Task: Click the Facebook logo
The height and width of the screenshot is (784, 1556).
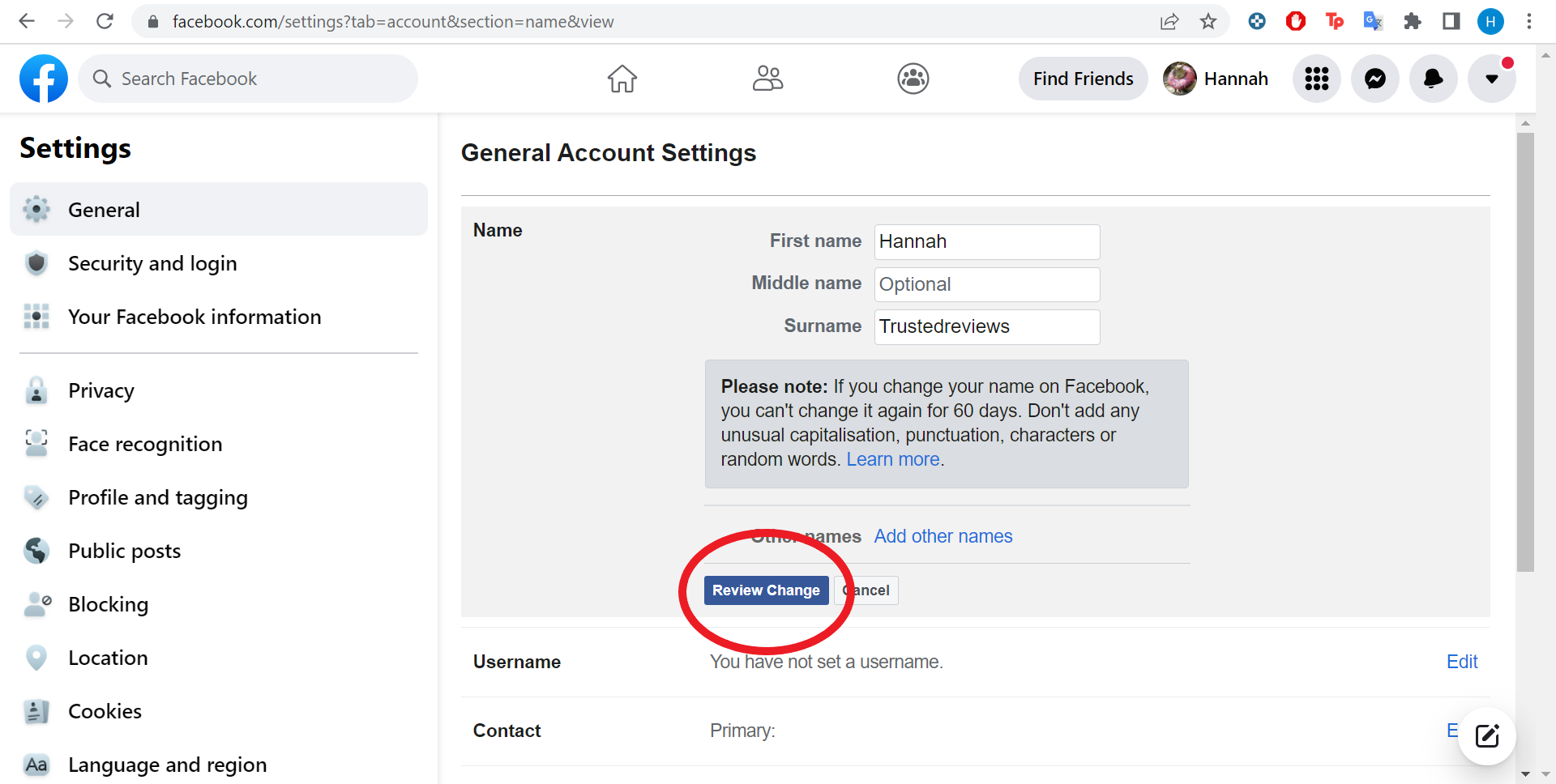Action: click(44, 79)
